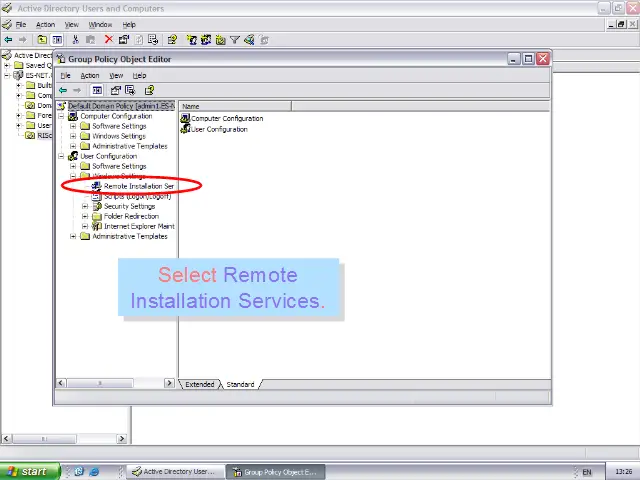Image resolution: width=640 pixels, height=480 pixels.
Task: Open File menu in Active Directory window
Action: click(20, 25)
